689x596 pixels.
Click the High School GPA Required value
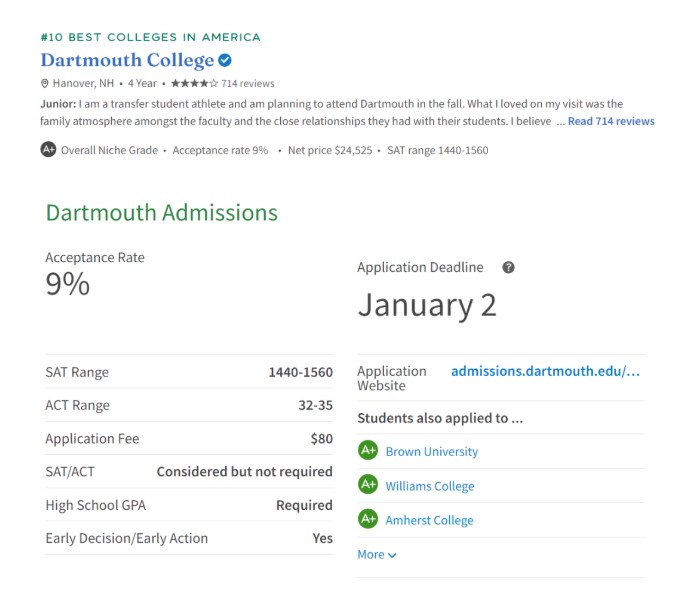[304, 505]
